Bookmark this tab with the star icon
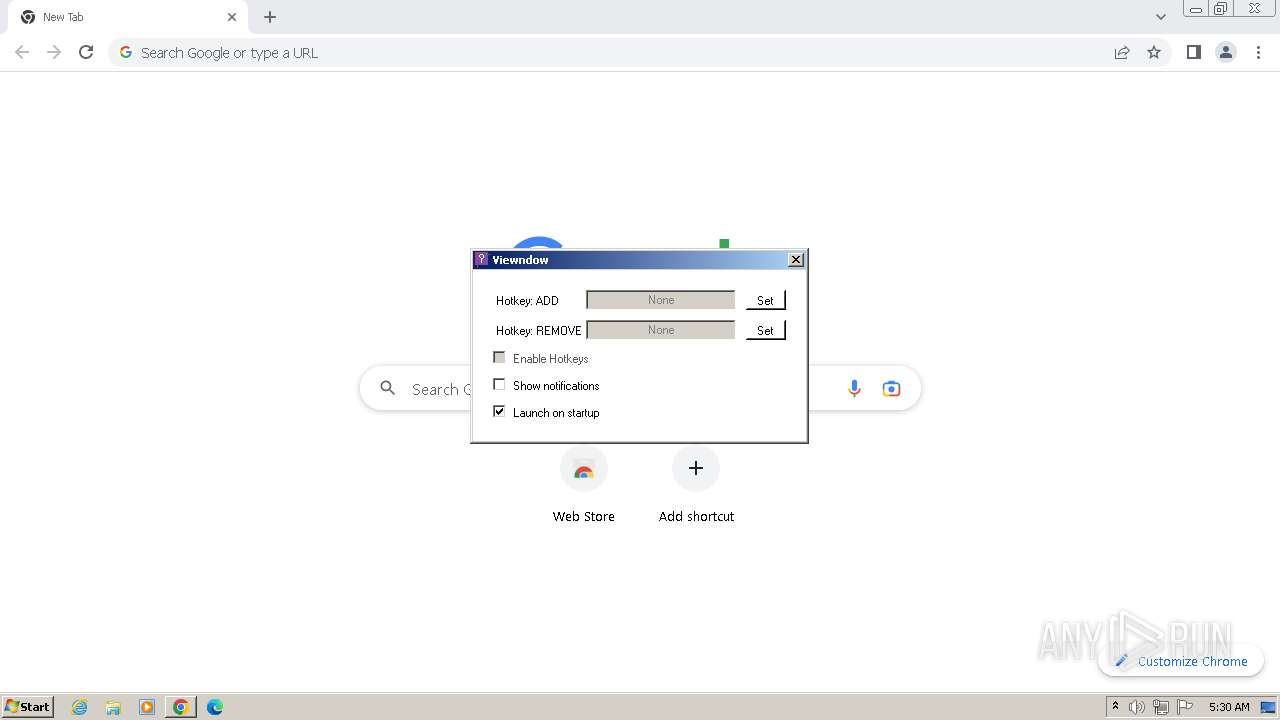The image size is (1280, 720). [1154, 52]
